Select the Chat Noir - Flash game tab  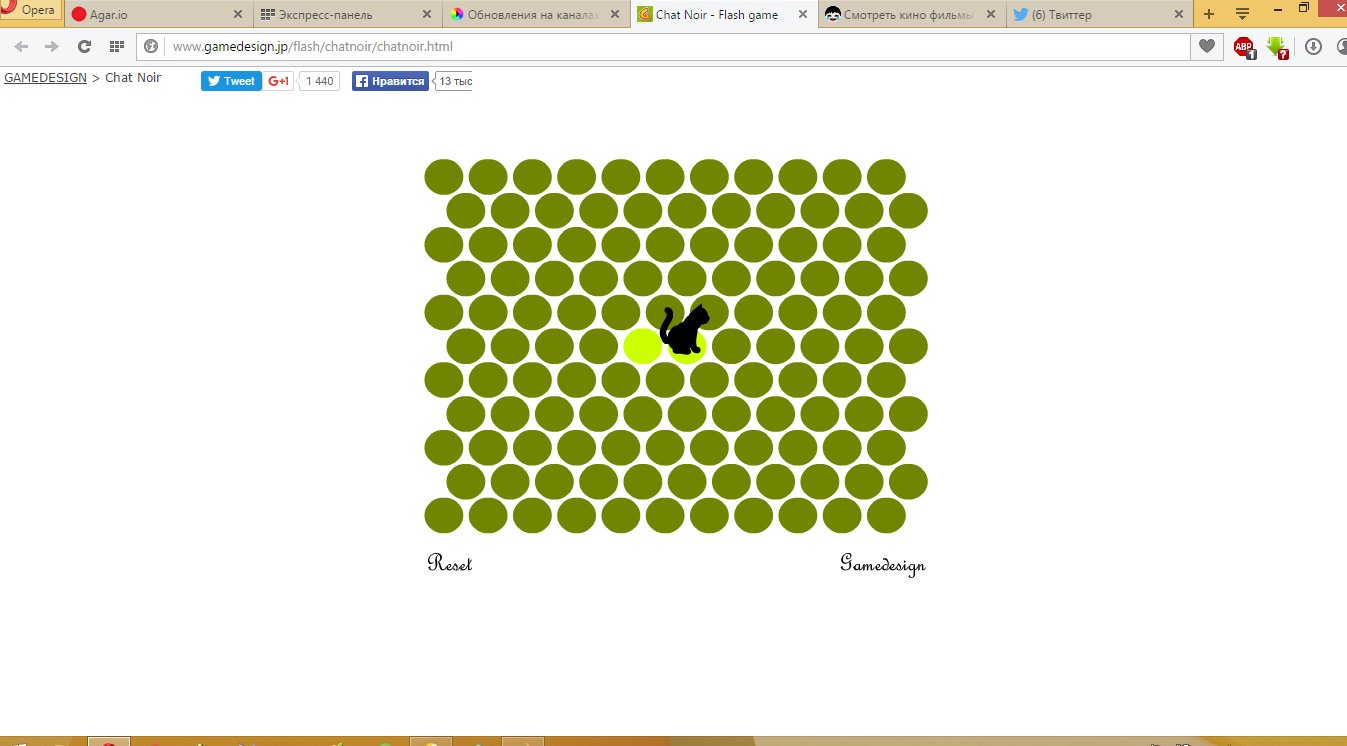pyautogui.click(x=724, y=15)
